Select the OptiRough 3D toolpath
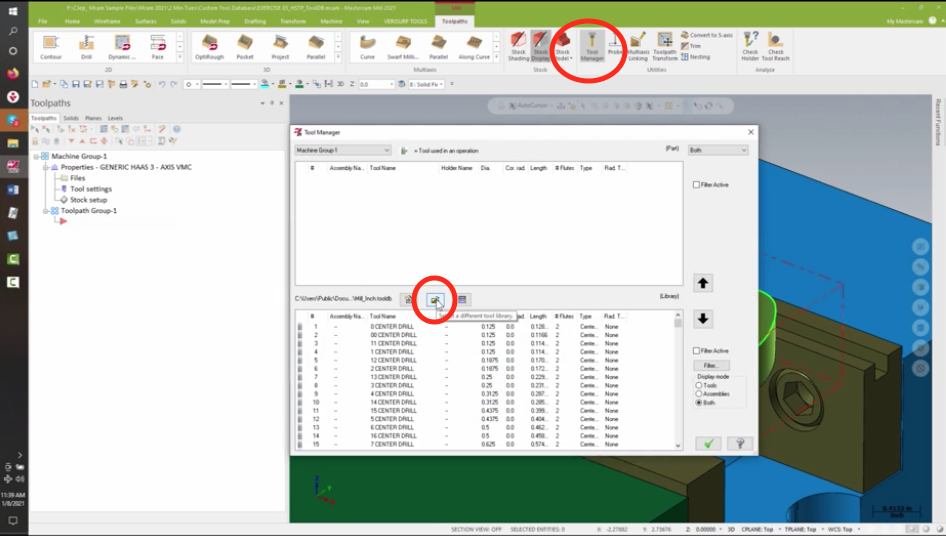This screenshot has height=536, width=946. pos(209,46)
